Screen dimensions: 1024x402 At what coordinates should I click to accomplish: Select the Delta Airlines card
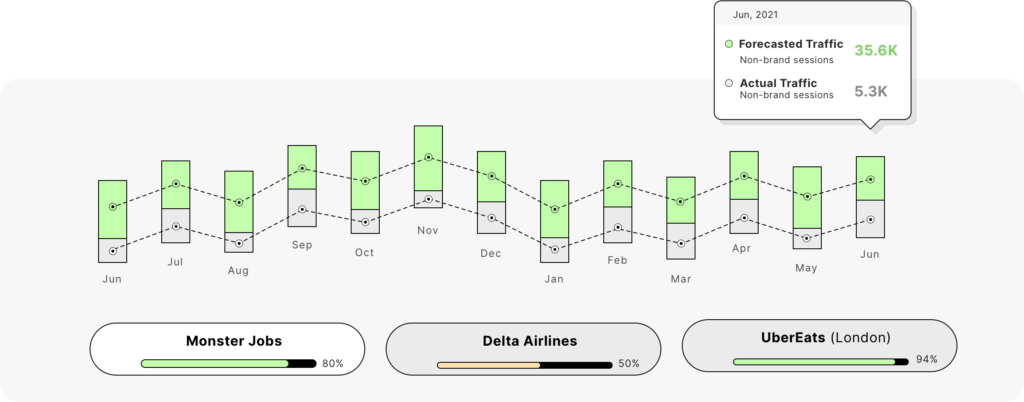(526, 348)
